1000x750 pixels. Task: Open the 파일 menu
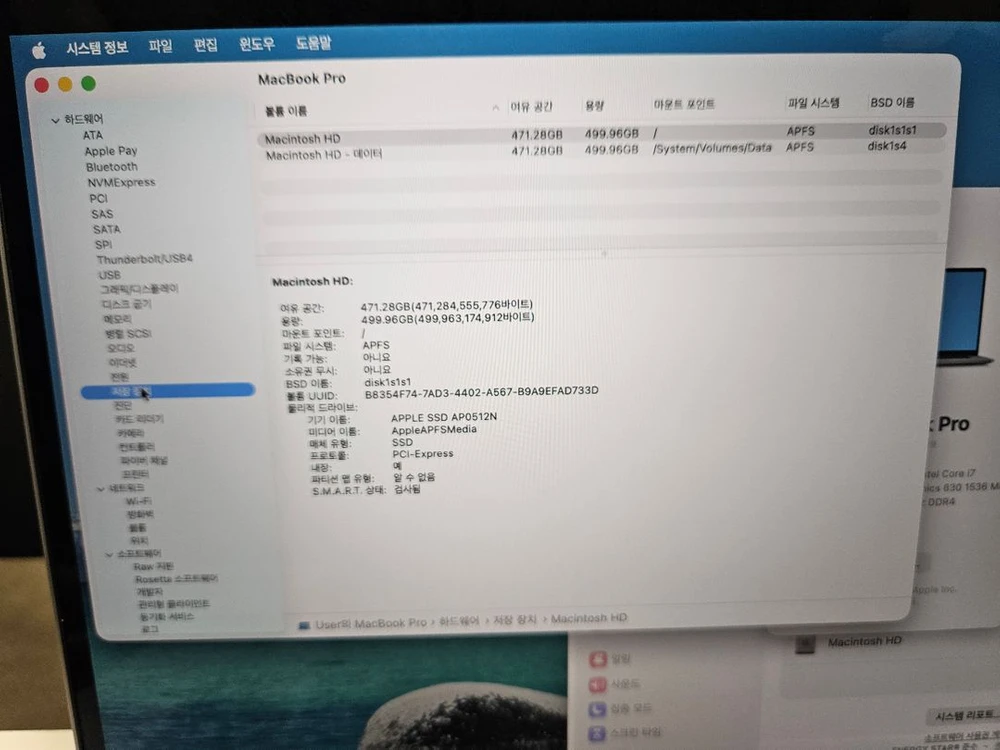161,46
